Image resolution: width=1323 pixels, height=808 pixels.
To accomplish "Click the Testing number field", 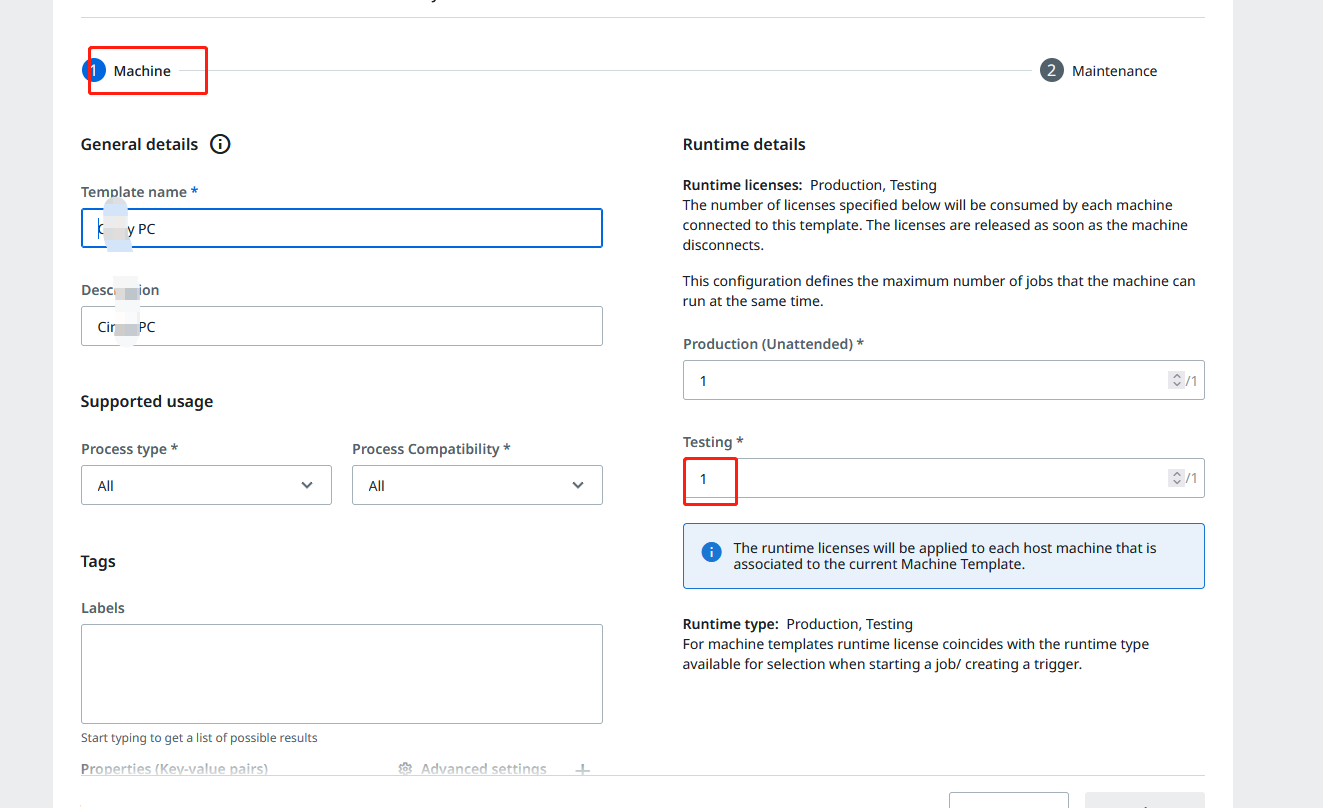I will coord(943,478).
